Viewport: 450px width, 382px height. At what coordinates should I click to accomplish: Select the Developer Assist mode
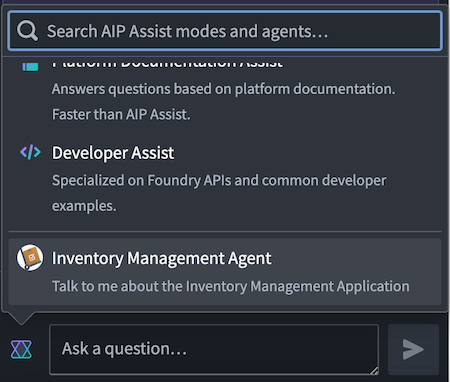click(x=225, y=179)
